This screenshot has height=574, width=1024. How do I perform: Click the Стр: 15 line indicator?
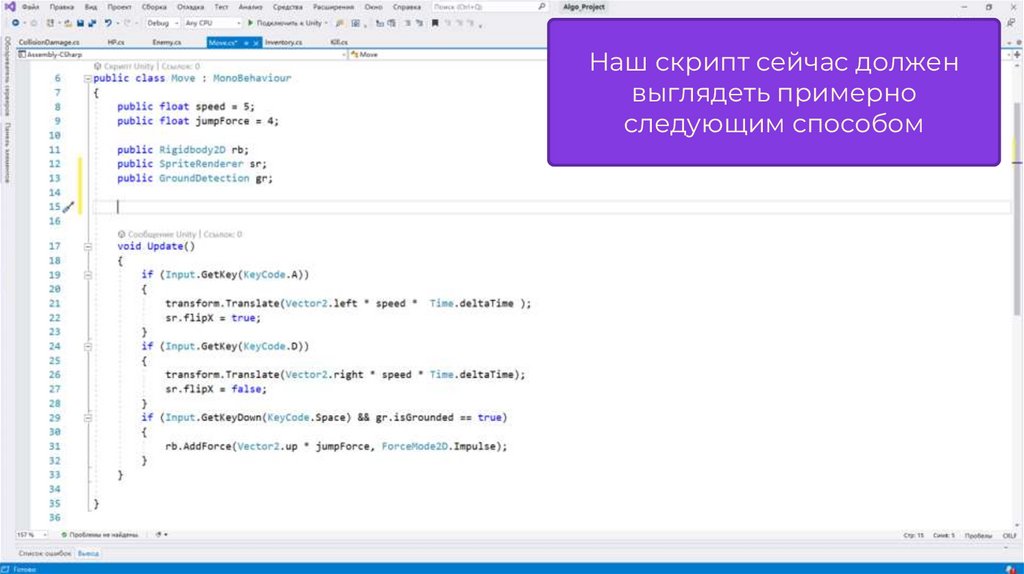(x=914, y=535)
